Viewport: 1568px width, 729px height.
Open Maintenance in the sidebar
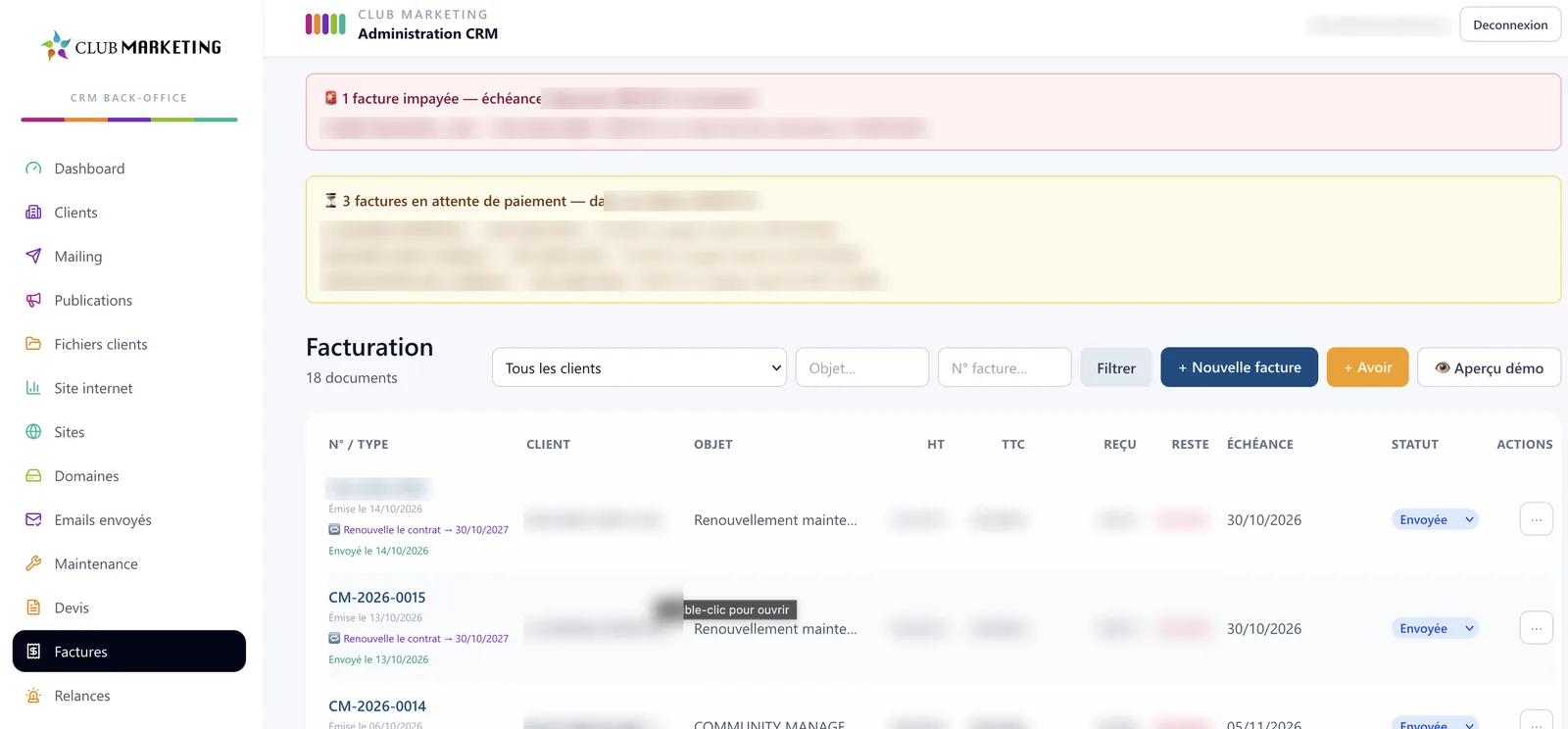click(129, 563)
